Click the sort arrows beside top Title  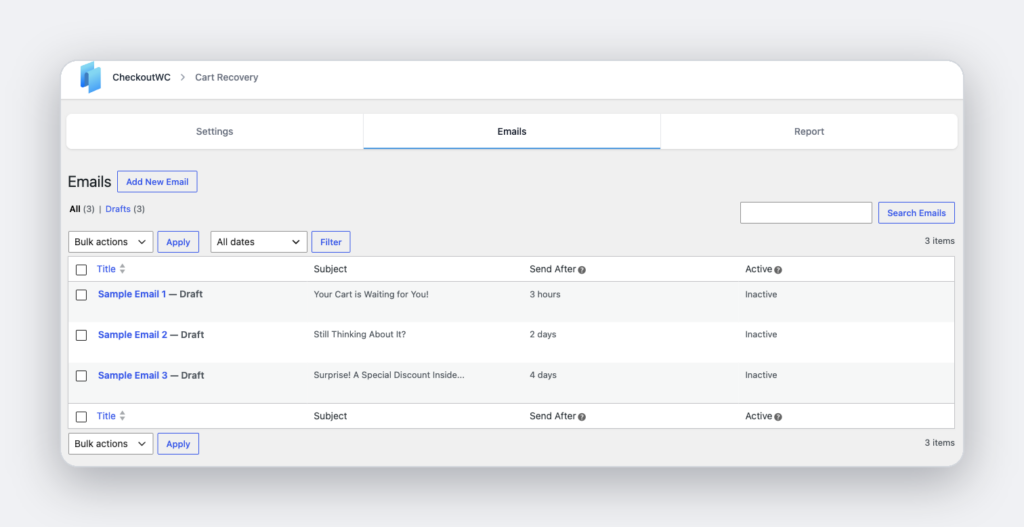coord(122,269)
